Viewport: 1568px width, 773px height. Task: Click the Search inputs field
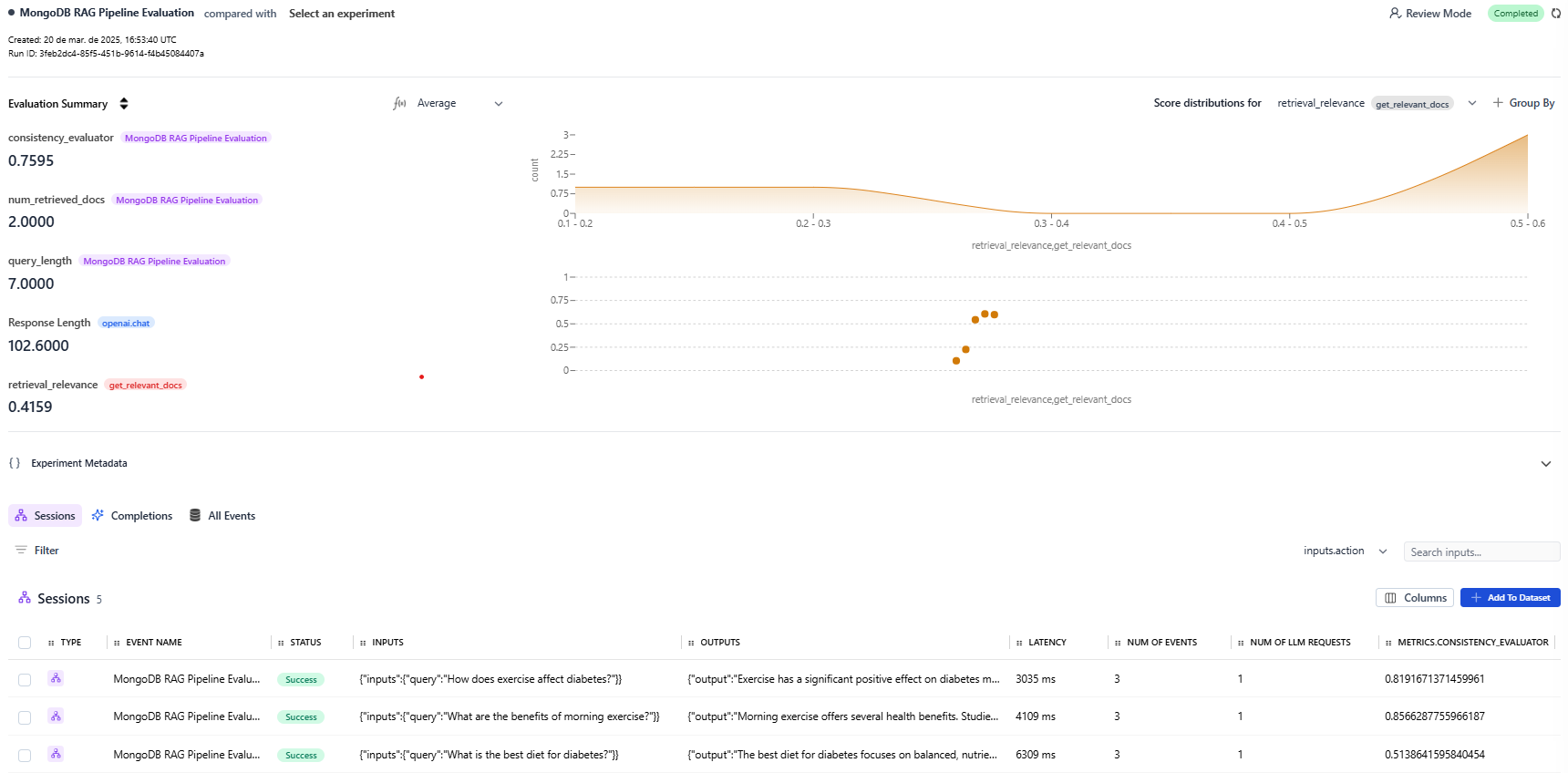(1482, 552)
